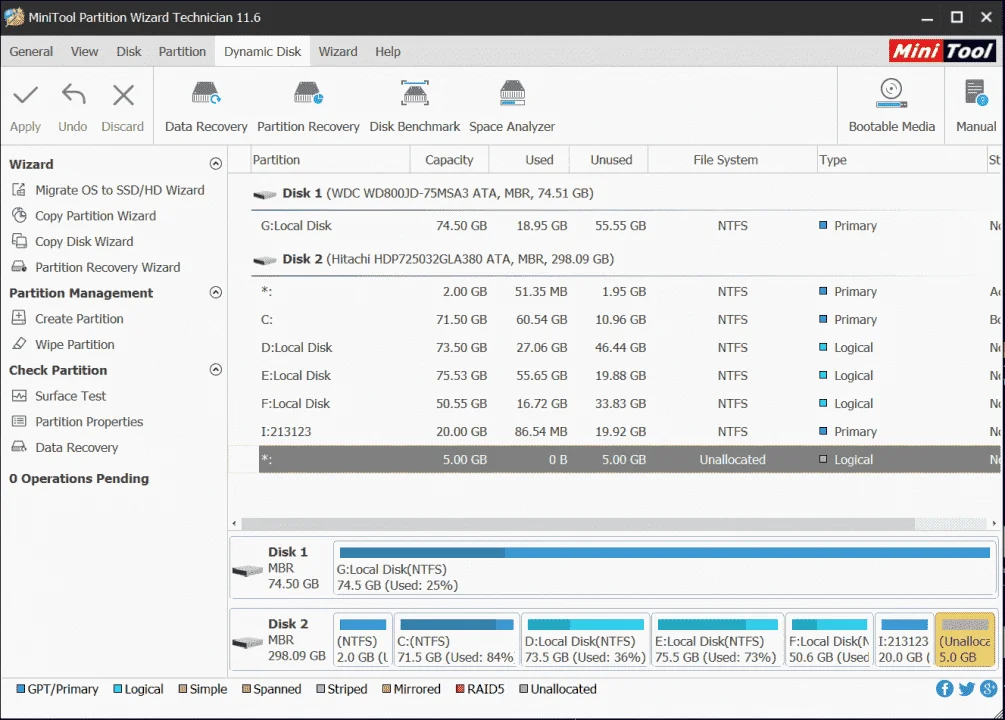Viewport: 1005px width, 720px height.
Task: Click C:(NTFS) block in Disk 2 map
Action: [456, 640]
